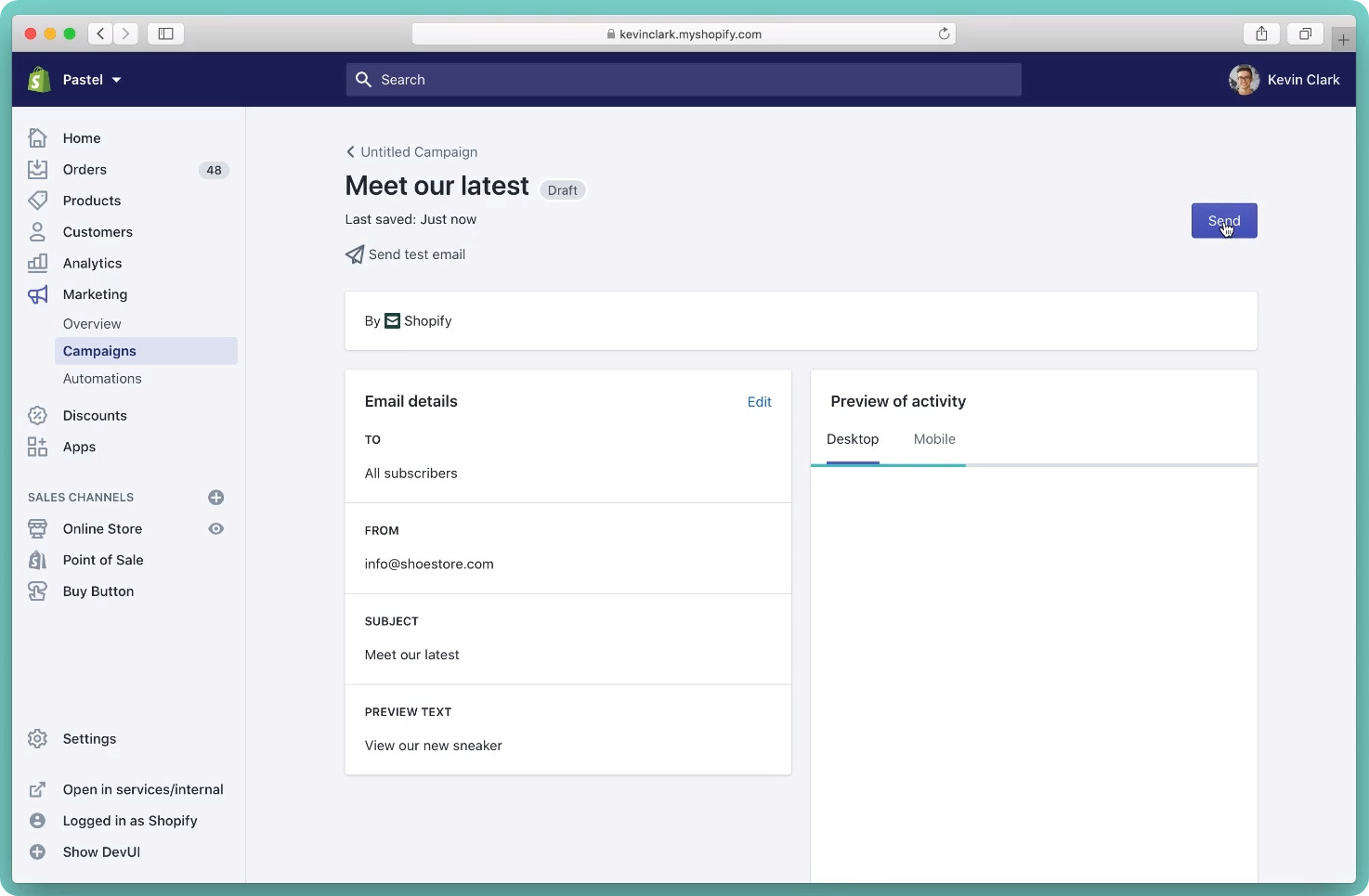Click the search magnifier icon
1369x896 pixels.
pos(363,80)
